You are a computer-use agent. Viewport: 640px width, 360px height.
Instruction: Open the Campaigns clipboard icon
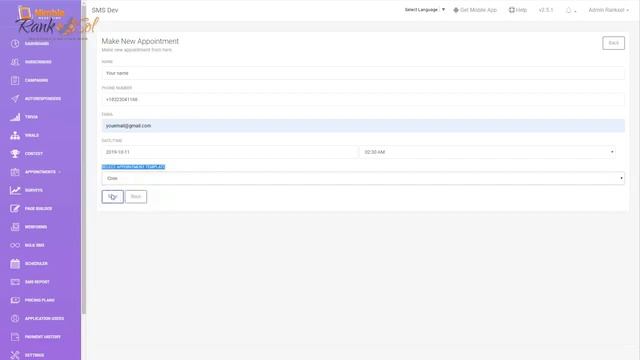(x=15, y=80)
